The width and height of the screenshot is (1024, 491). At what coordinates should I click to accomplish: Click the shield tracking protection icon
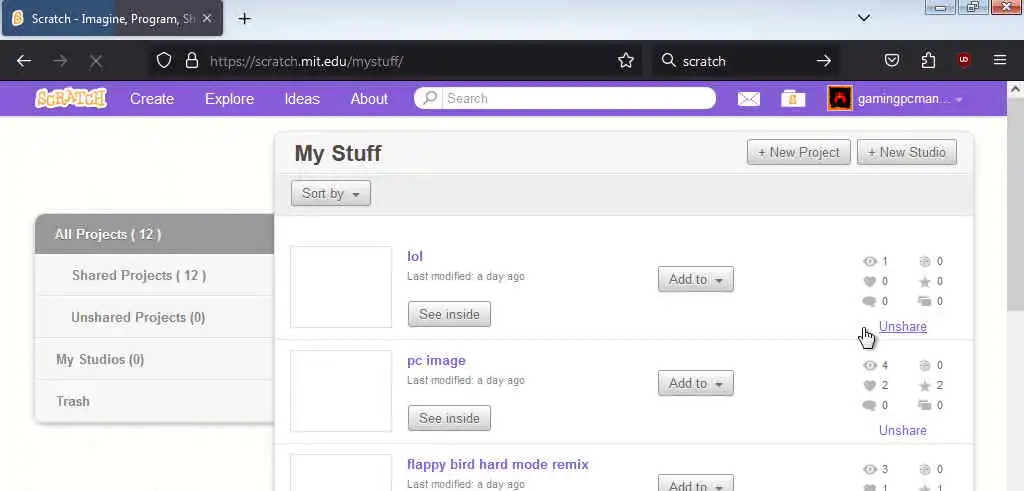coord(164,61)
